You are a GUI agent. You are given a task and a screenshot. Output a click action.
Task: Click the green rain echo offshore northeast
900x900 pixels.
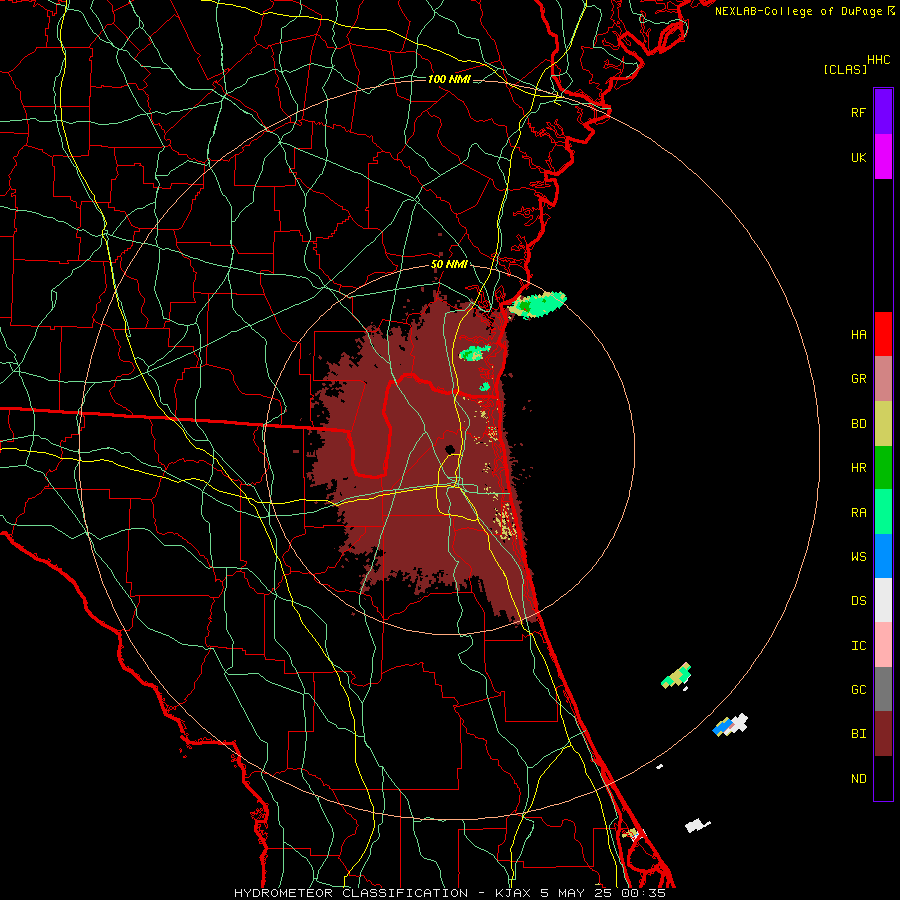(538, 305)
